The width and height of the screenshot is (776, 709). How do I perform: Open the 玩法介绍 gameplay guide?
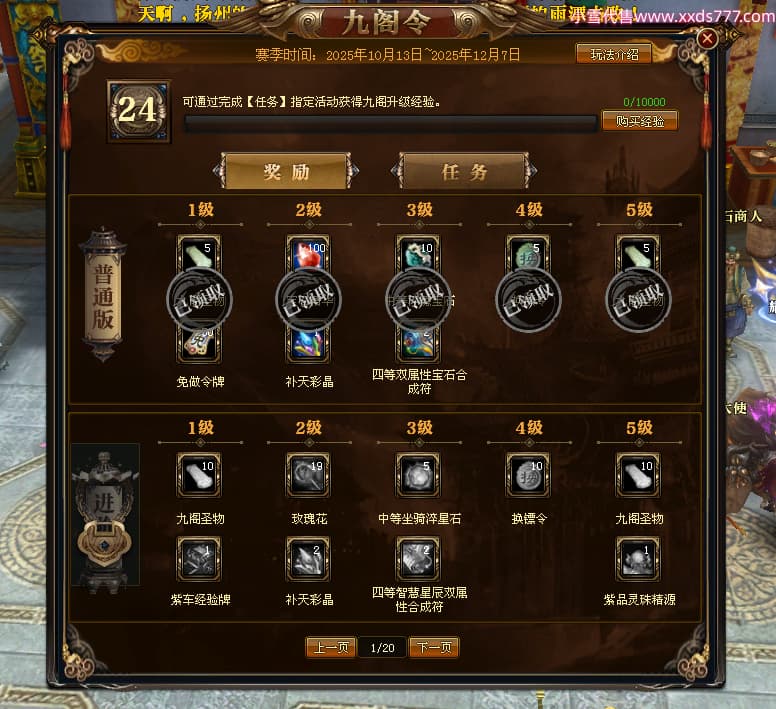tap(614, 53)
